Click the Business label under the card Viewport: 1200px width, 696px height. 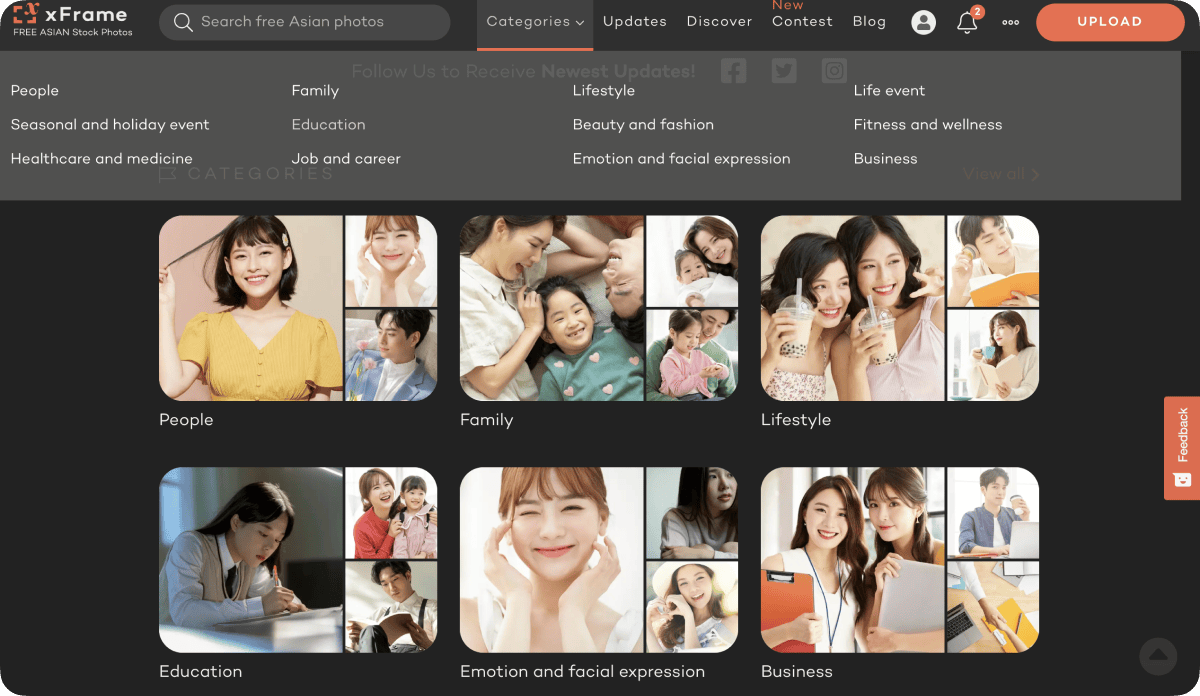tap(797, 672)
